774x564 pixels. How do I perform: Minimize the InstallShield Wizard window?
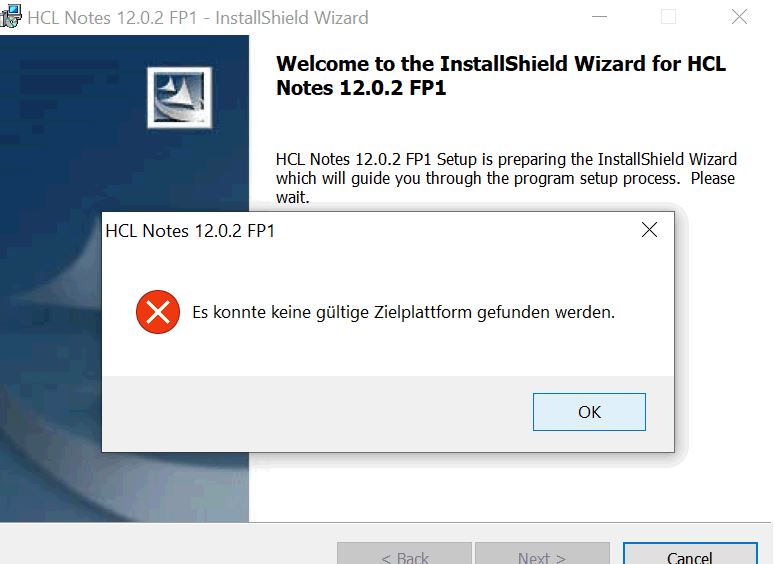pos(599,17)
